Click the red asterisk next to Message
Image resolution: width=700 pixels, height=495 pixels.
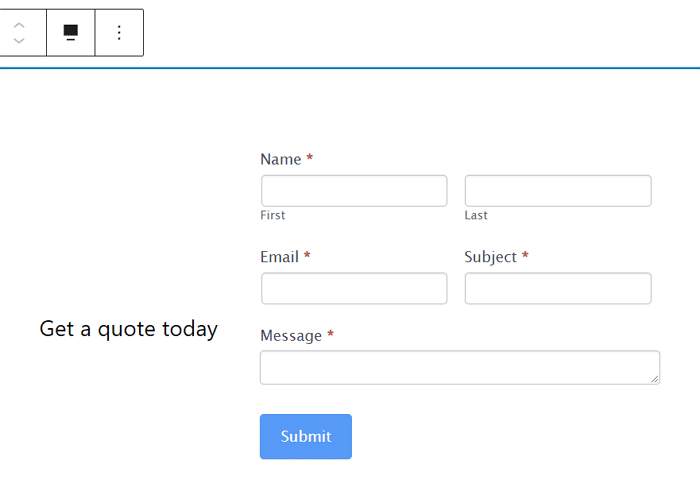pos(330,335)
